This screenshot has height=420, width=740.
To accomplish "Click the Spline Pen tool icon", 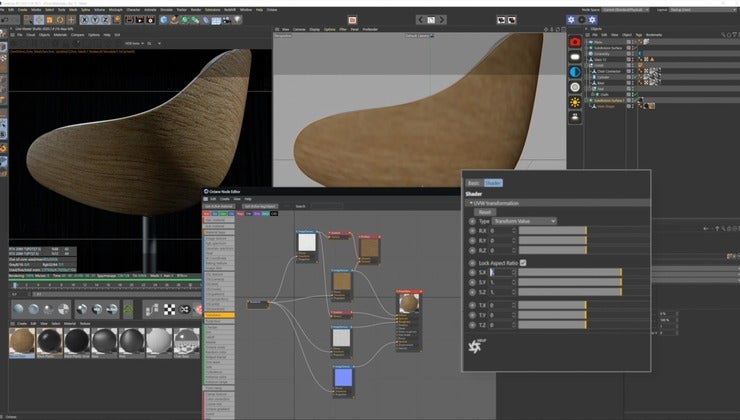I will [x=174, y=20].
